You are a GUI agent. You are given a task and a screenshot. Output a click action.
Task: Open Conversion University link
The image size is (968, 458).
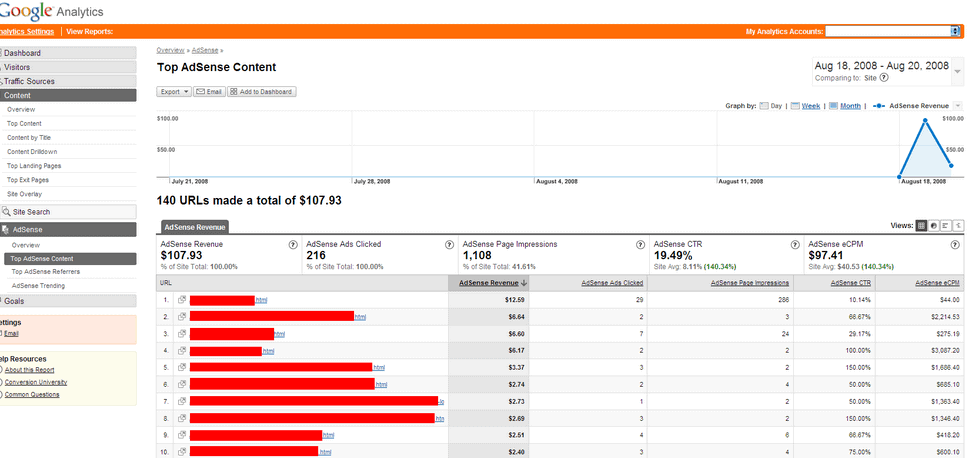click(36, 383)
